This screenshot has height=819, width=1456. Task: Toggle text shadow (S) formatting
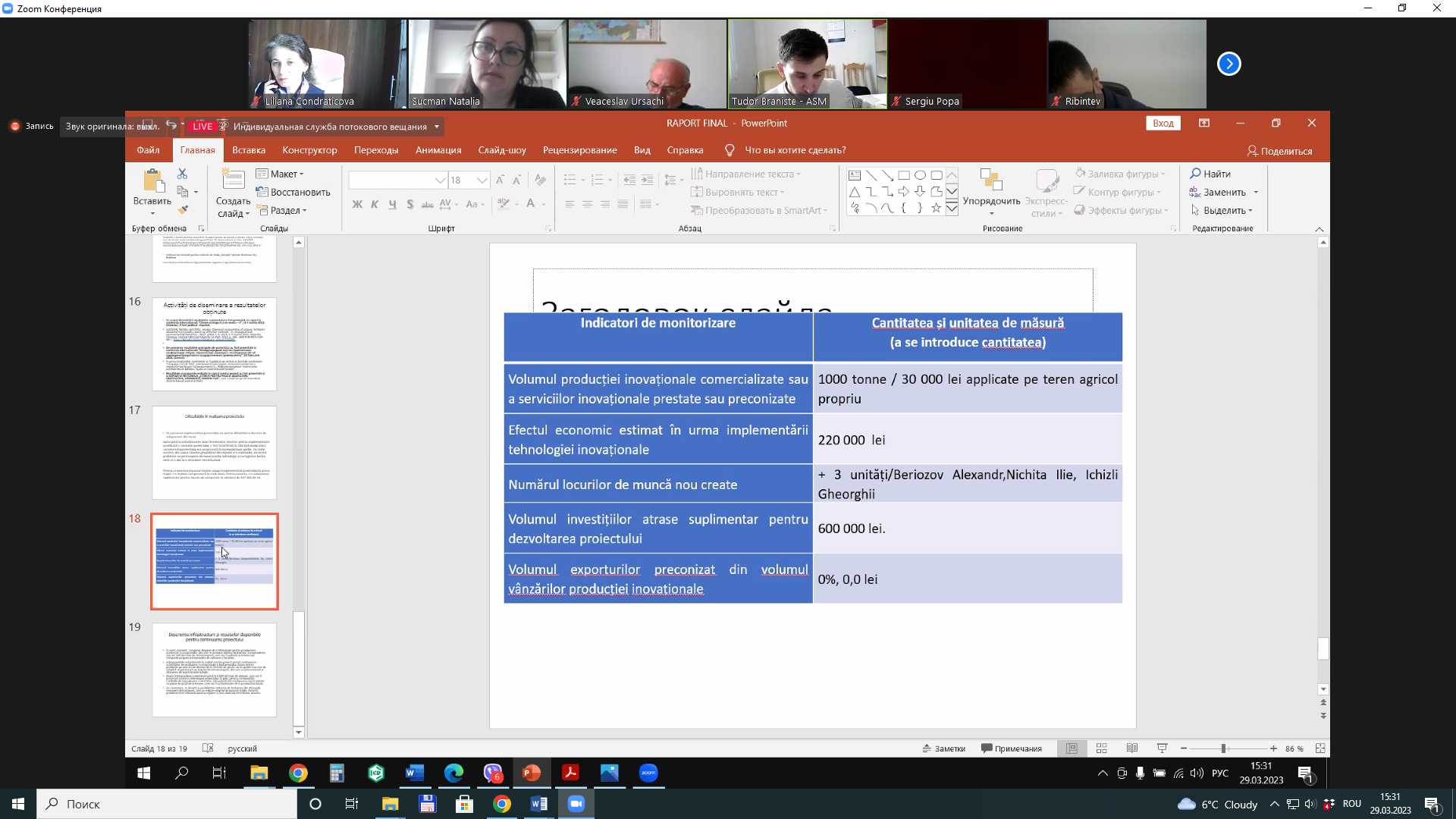point(409,204)
